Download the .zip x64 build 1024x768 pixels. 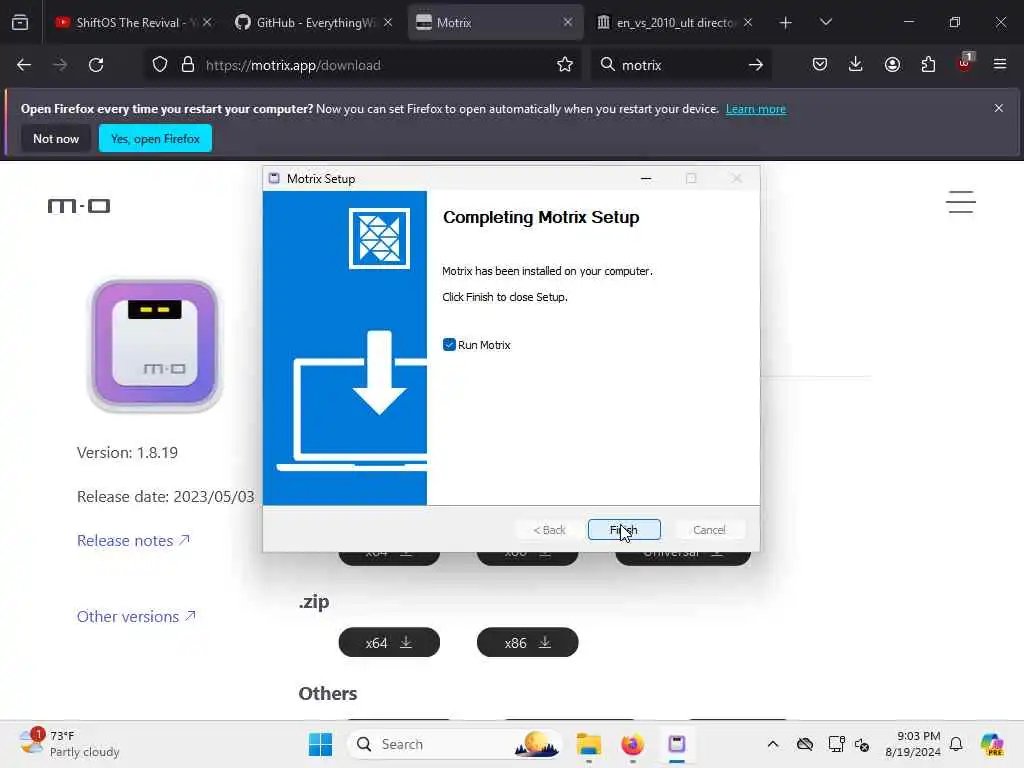click(389, 643)
